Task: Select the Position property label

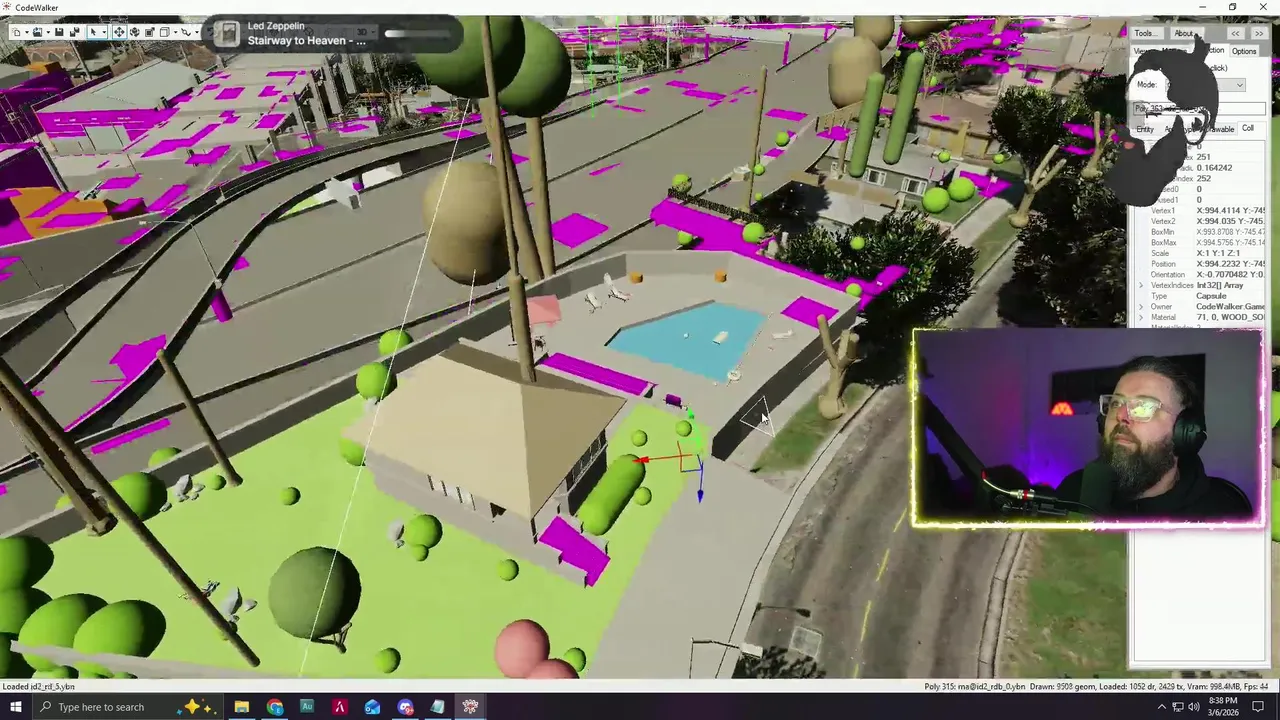Action: coord(1163,264)
